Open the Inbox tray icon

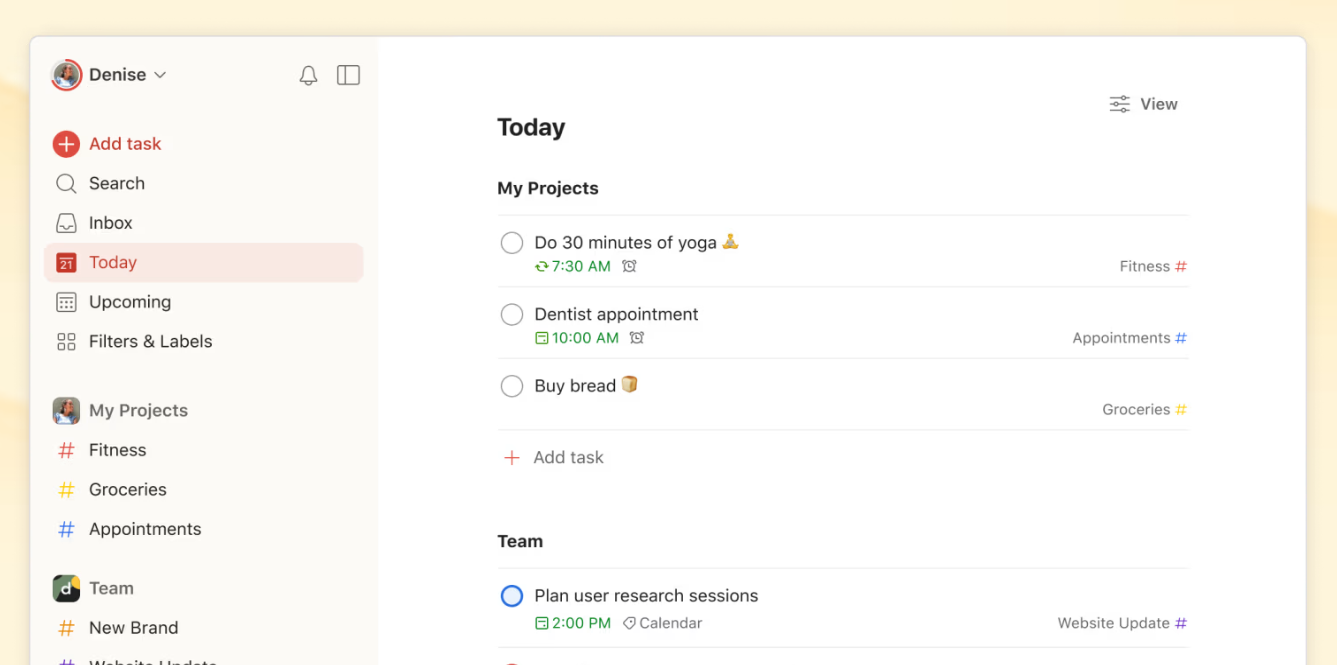(66, 223)
